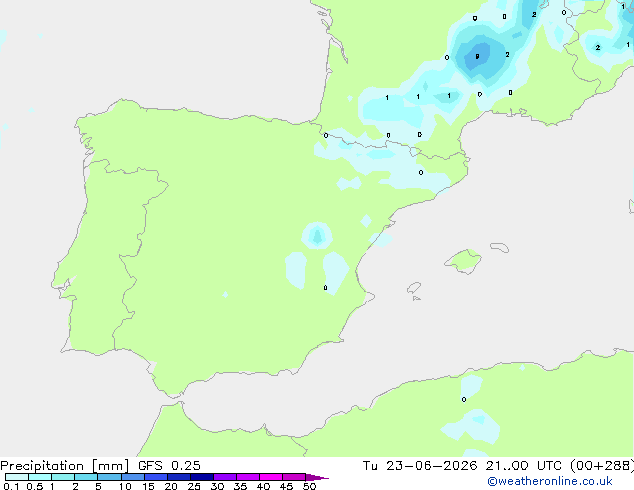This screenshot has width=634, height=490.
Task: Select the 40–45 mm magenta swatch
Action: tap(271, 477)
